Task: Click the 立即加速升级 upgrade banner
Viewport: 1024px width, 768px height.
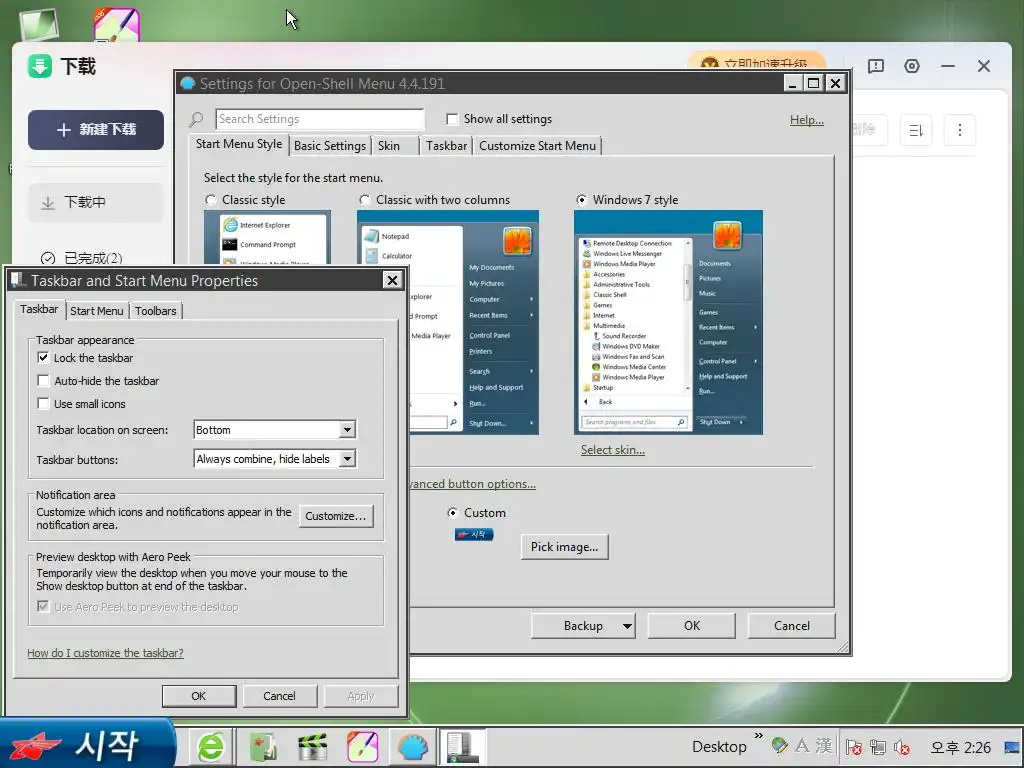Action: coord(757,61)
